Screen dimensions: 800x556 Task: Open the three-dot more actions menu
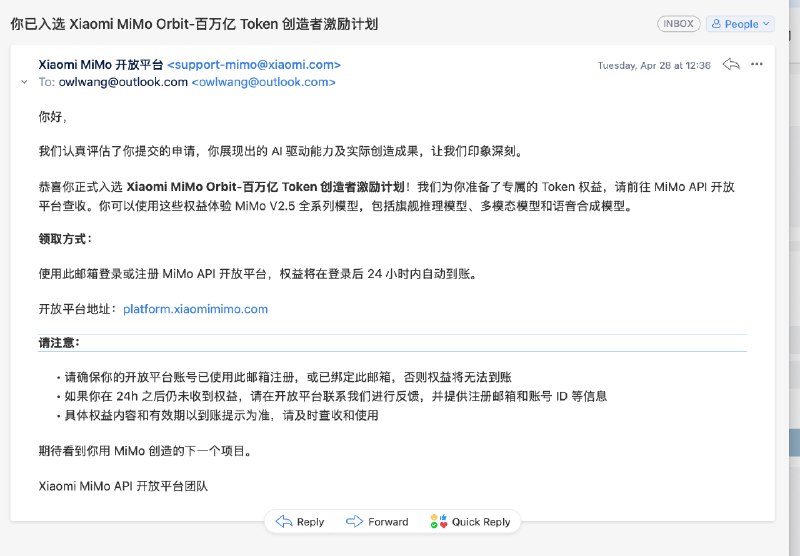coord(757,64)
